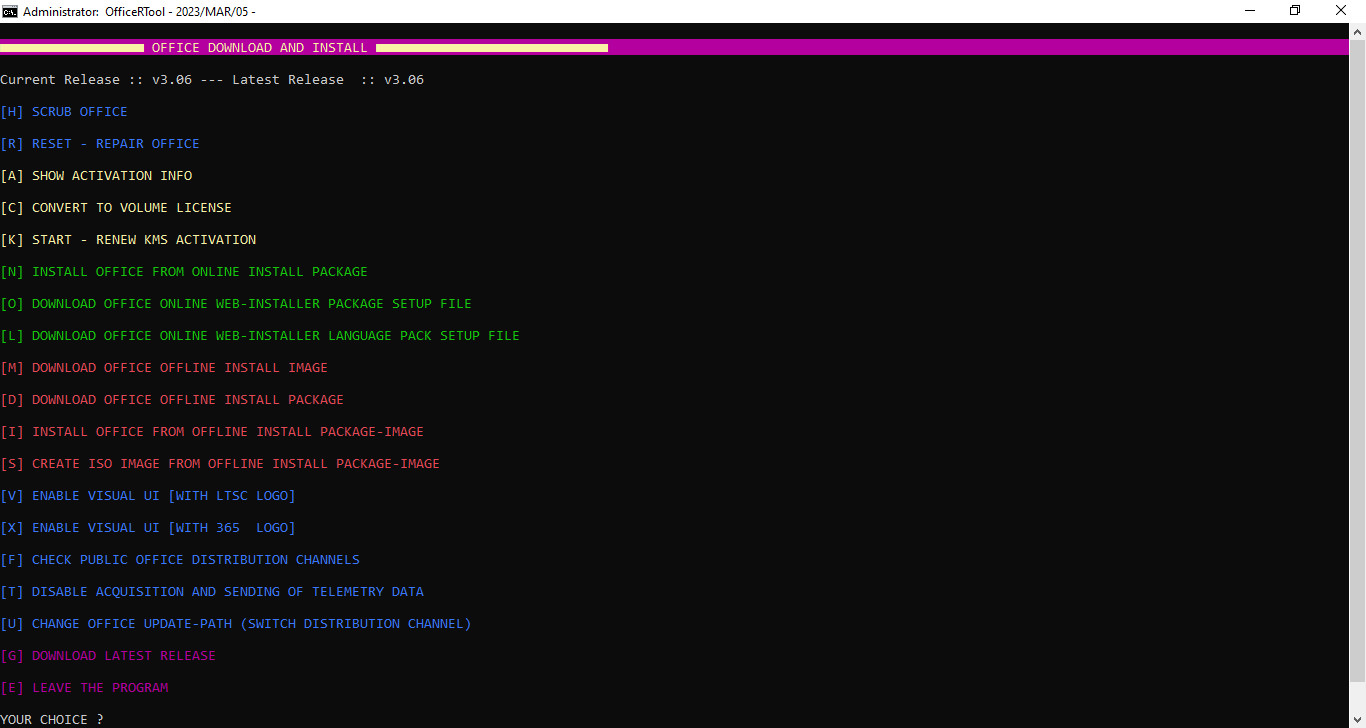Select the [R] RESET - REPAIR OFFICE line
Viewport: 1366px width, 728px height.
pos(100,144)
